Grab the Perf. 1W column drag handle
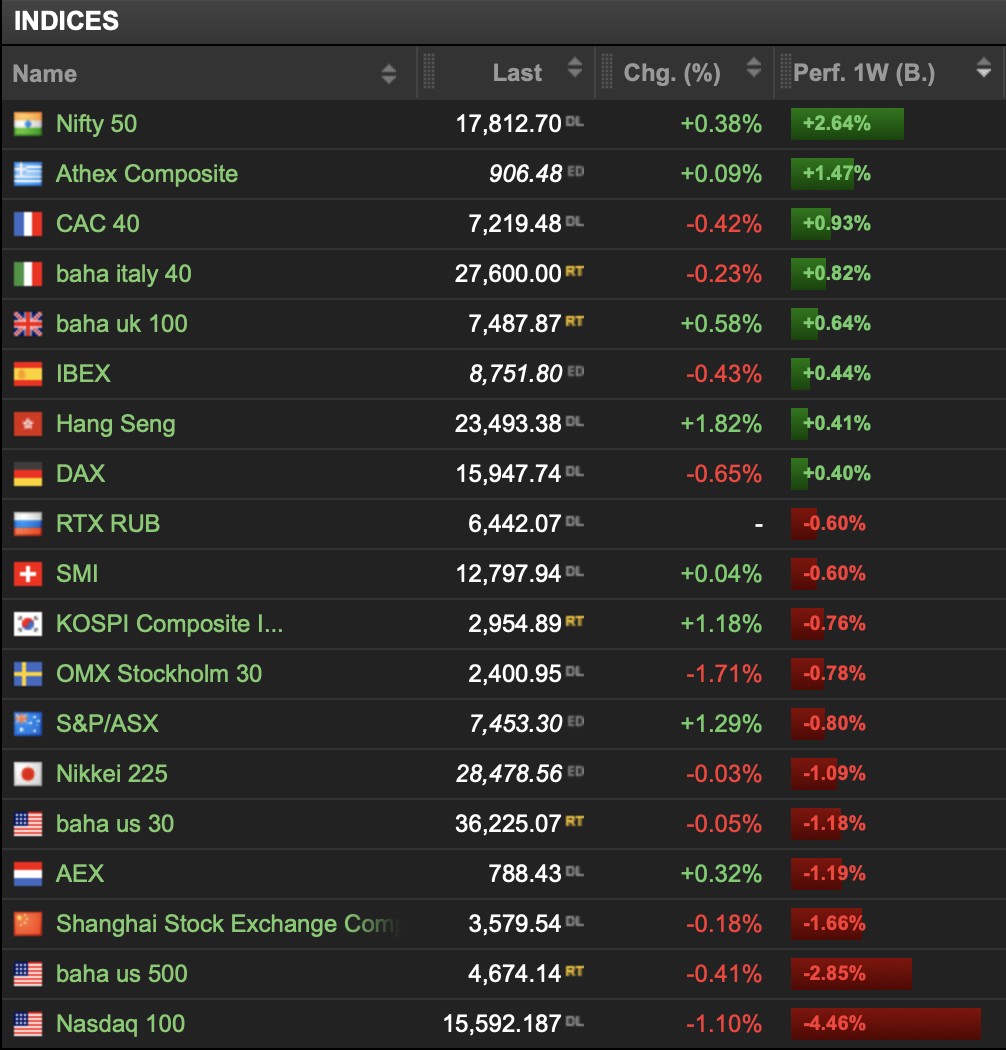This screenshot has width=1006, height=1050. 786,72
